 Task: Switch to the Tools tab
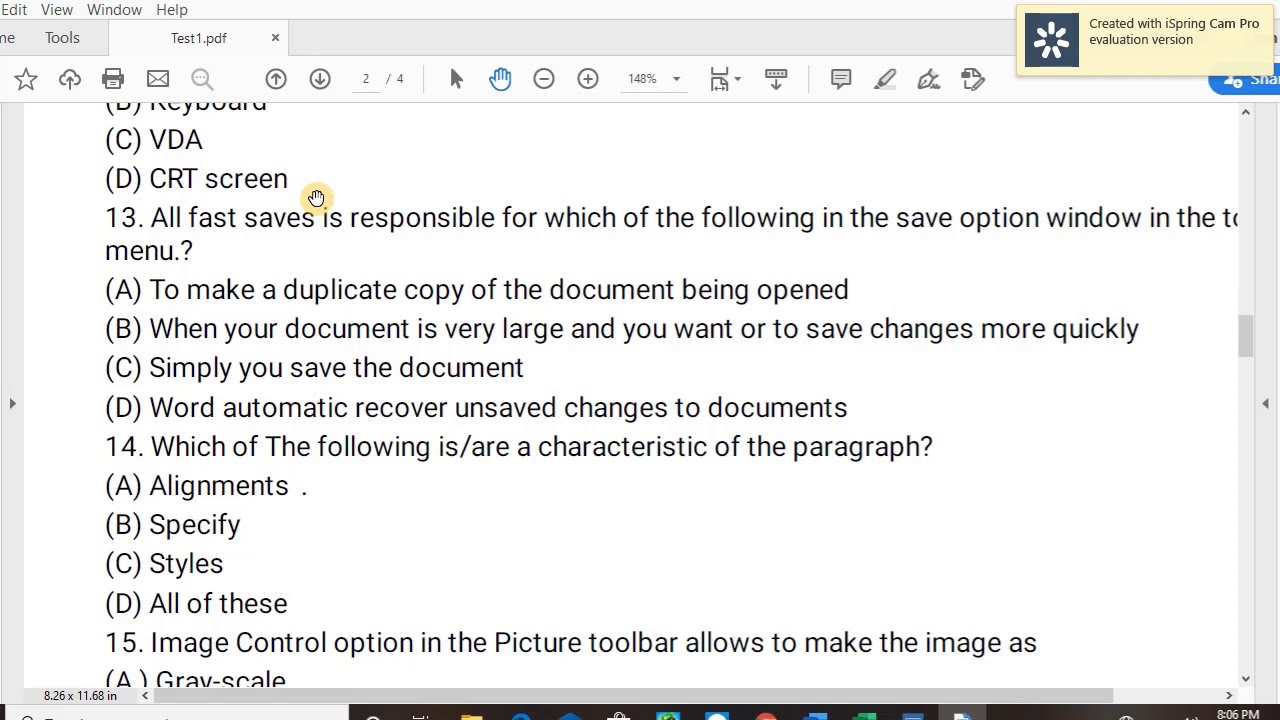tap(62, 38)
